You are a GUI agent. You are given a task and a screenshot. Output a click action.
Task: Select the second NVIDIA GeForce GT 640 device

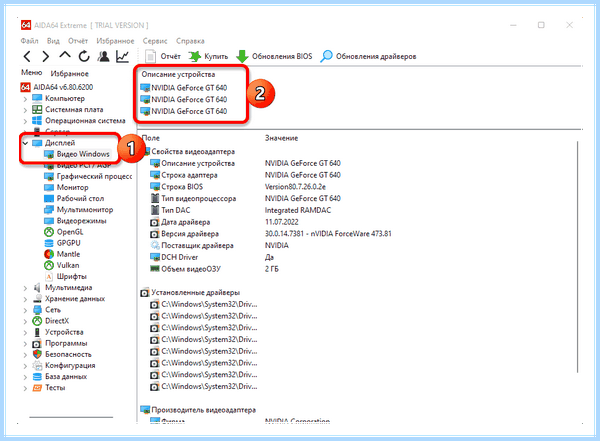[184, 100]
